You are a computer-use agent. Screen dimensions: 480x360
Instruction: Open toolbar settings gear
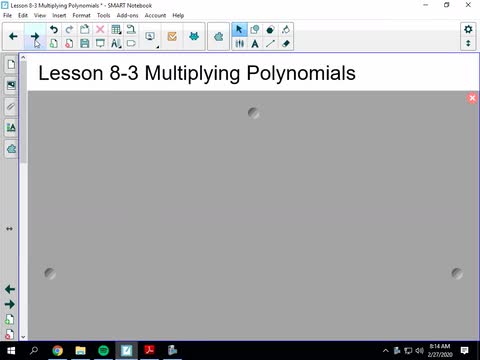468,29
